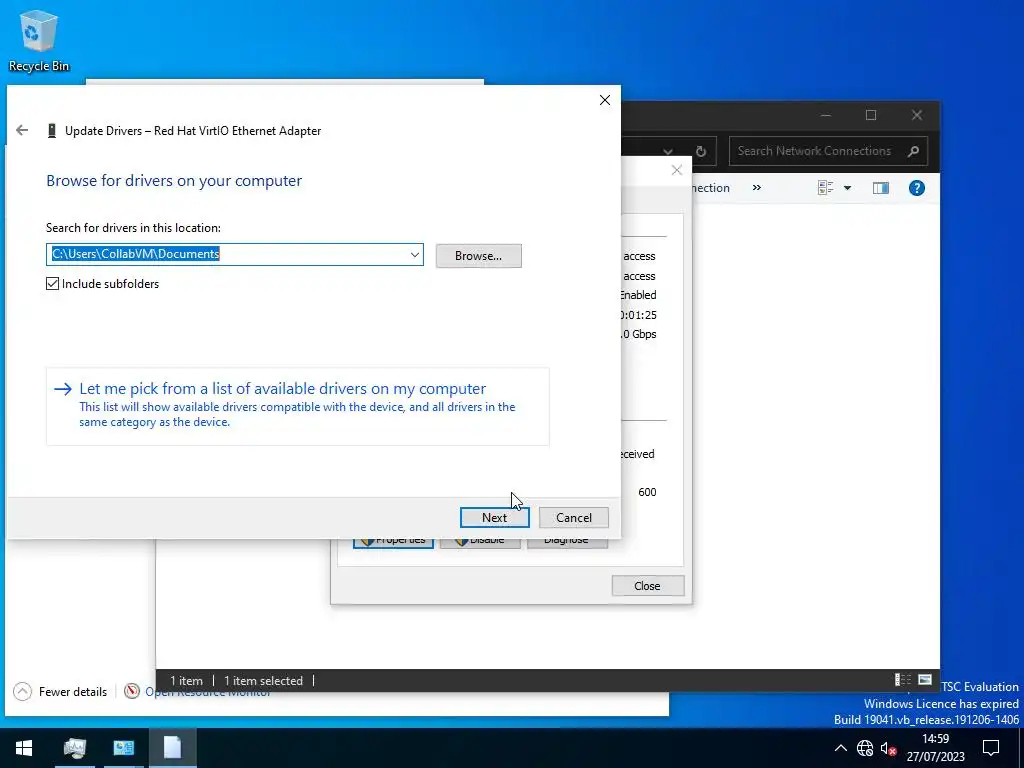Image resolution: width=1024 pixels, height=768 pixels.
Task: Open the notification action center
Action: pos(991,748)
